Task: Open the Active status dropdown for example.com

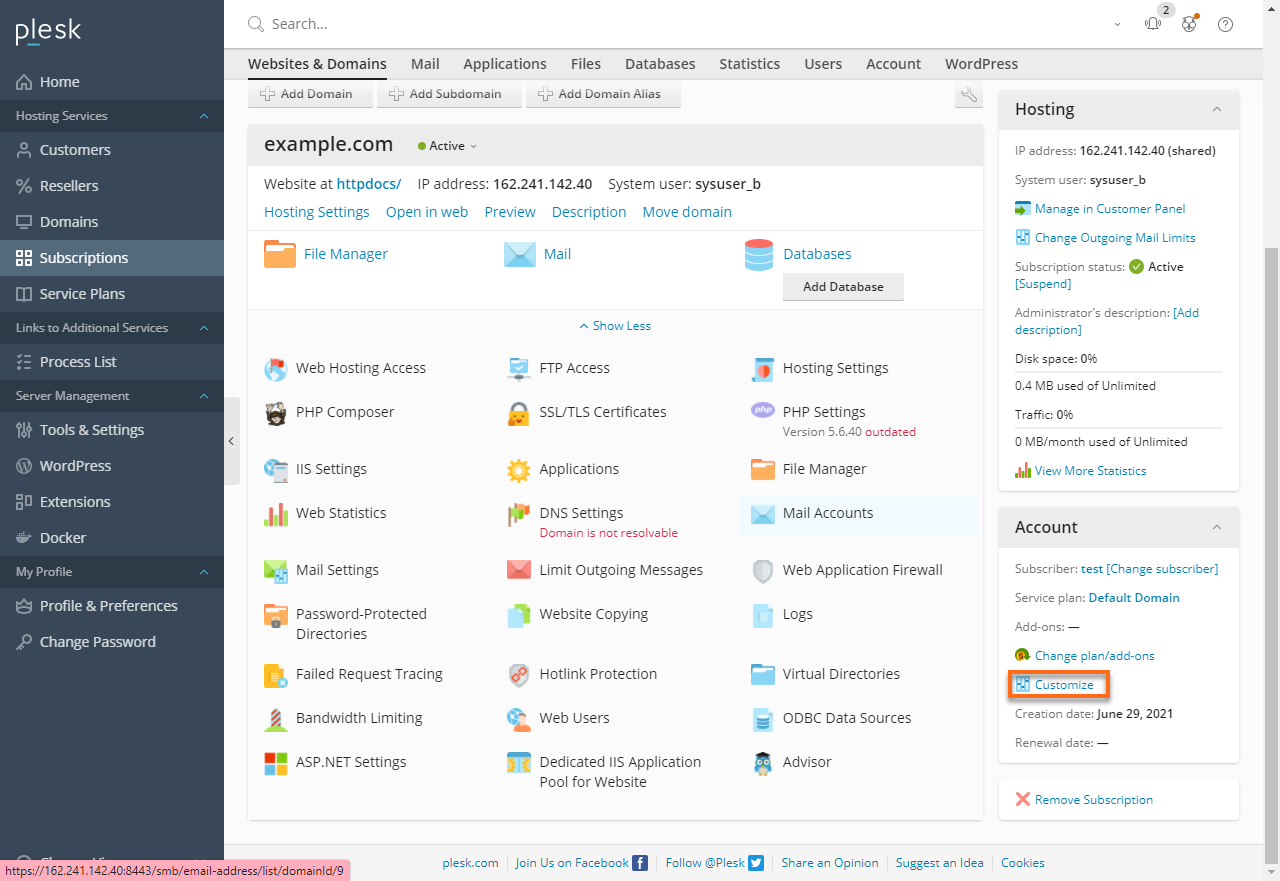Action: pyautogui.click(x=446, y=145)
